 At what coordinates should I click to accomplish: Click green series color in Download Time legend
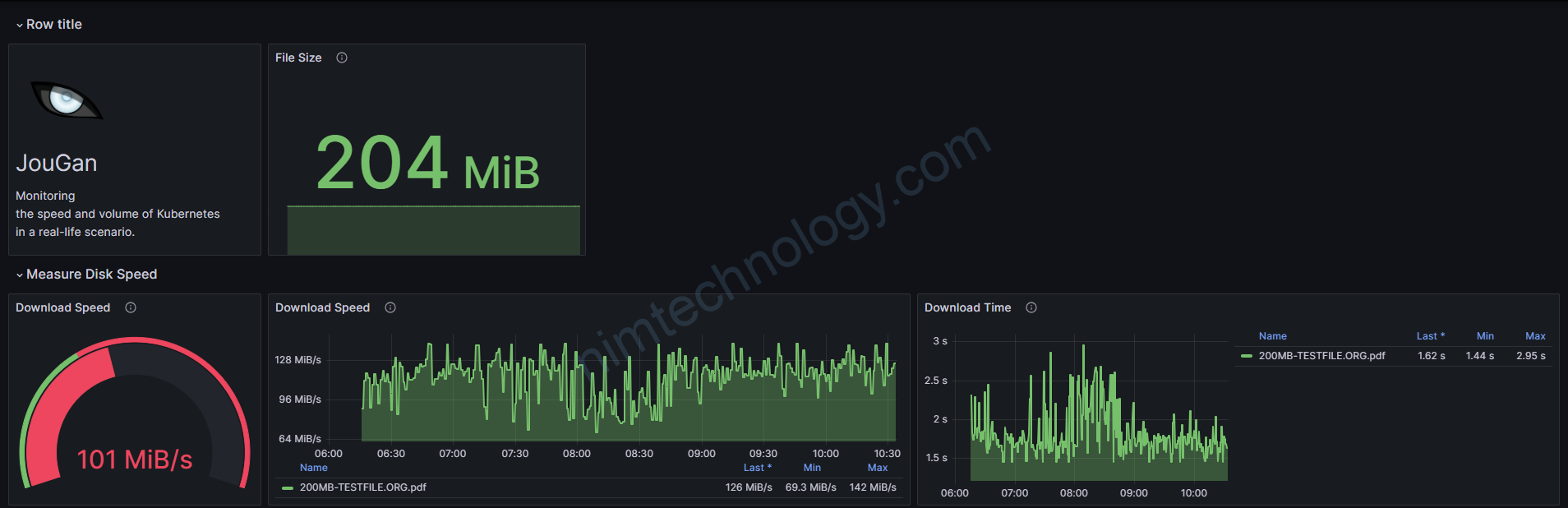[1247, 356]
